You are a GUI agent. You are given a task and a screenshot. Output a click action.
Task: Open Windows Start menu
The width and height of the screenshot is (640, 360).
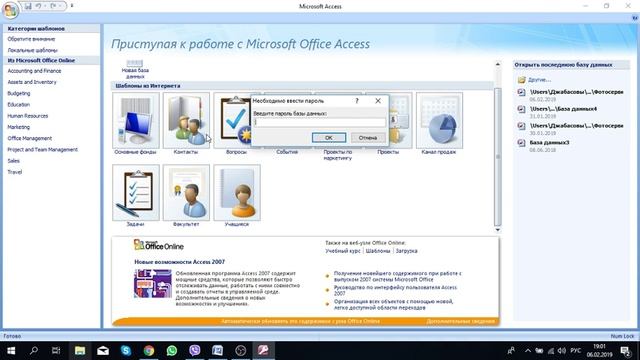tap(11, 351)
